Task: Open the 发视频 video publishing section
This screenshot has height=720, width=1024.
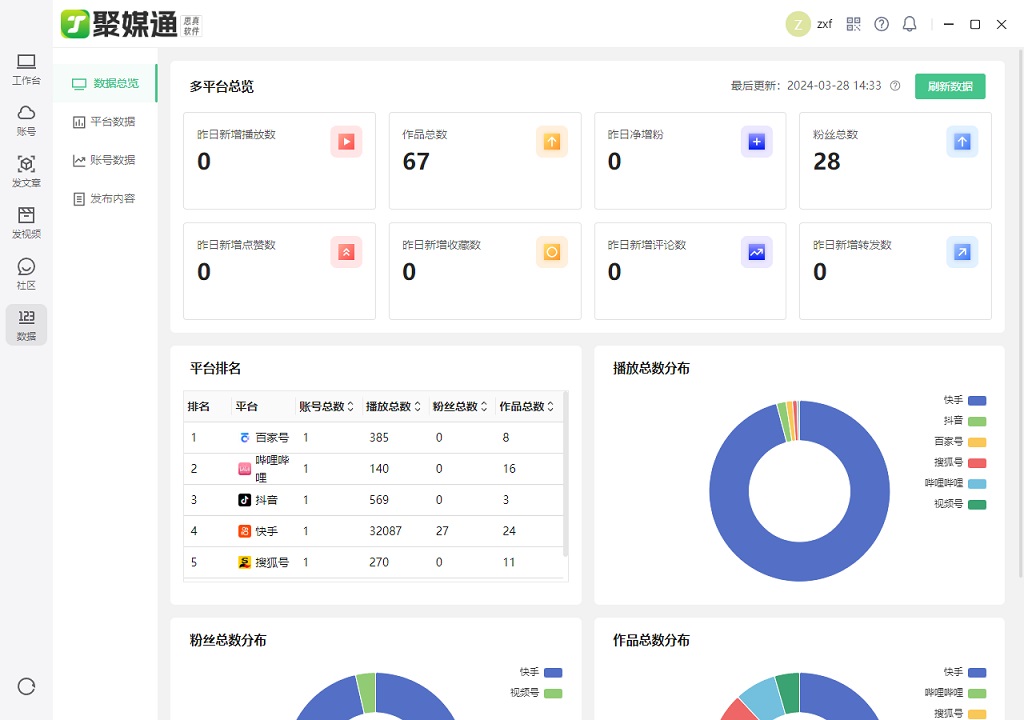Action: click(x=26, y=222)
